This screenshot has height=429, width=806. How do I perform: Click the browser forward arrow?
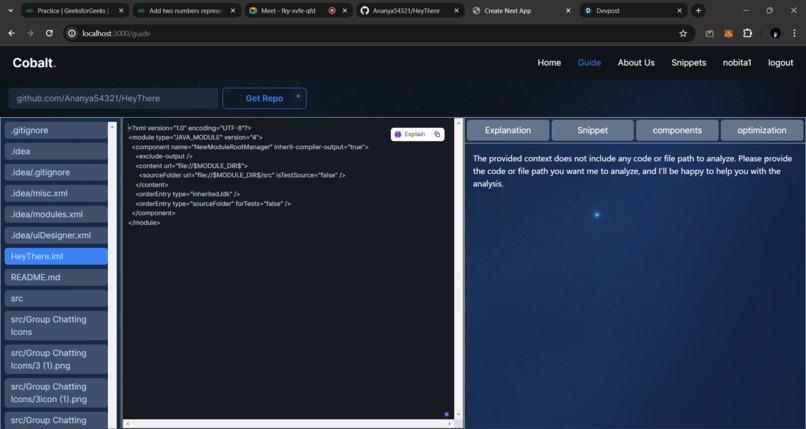pyautogui.click(x=30, y=33)
